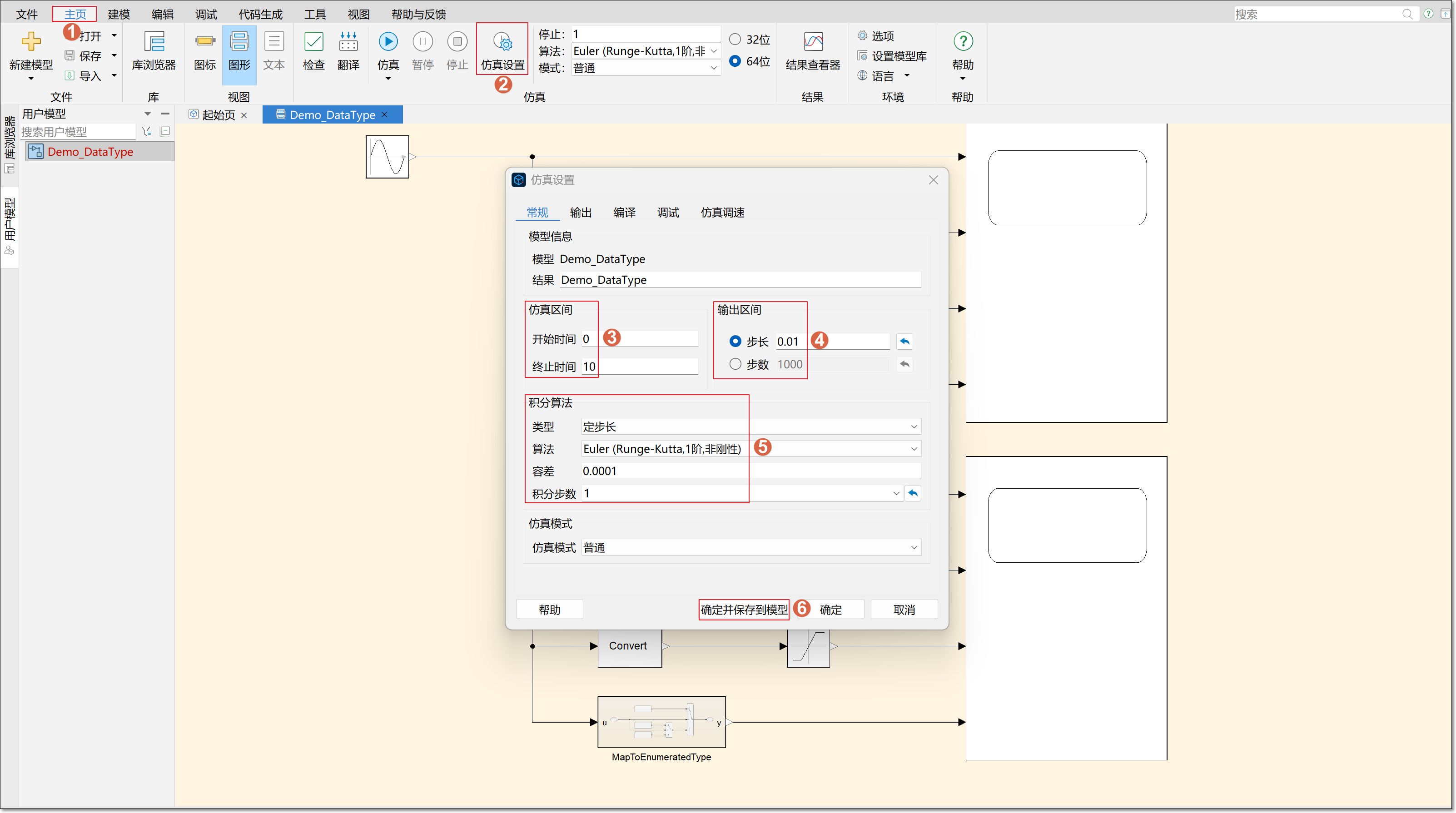Expand the Language (语言) dropdown arrow

[907, 76]
